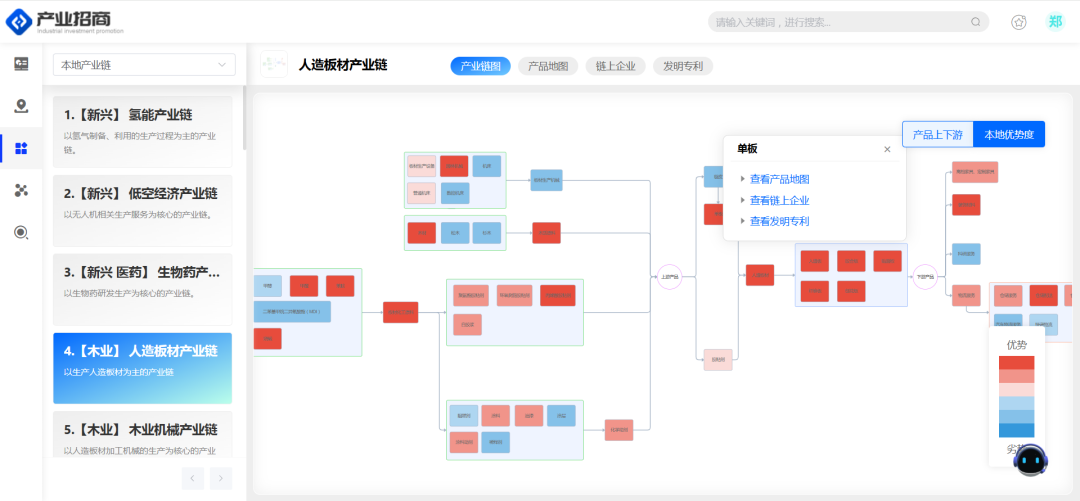Image resolution: width=1080 pixels, height=501 pixels.
Task: Click the 上游产品 circle node
Action: tap(669, 277)
